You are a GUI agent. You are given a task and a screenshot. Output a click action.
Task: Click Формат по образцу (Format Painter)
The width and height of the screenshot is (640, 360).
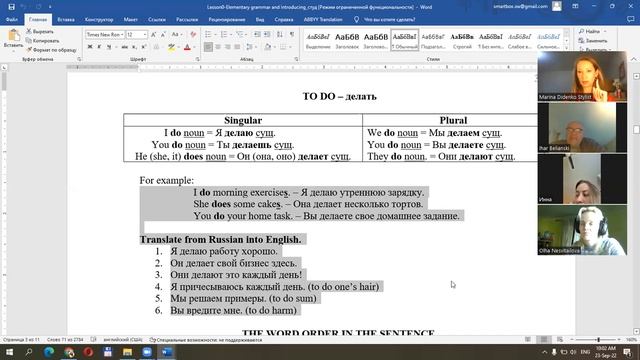click(x=51, y=50)
